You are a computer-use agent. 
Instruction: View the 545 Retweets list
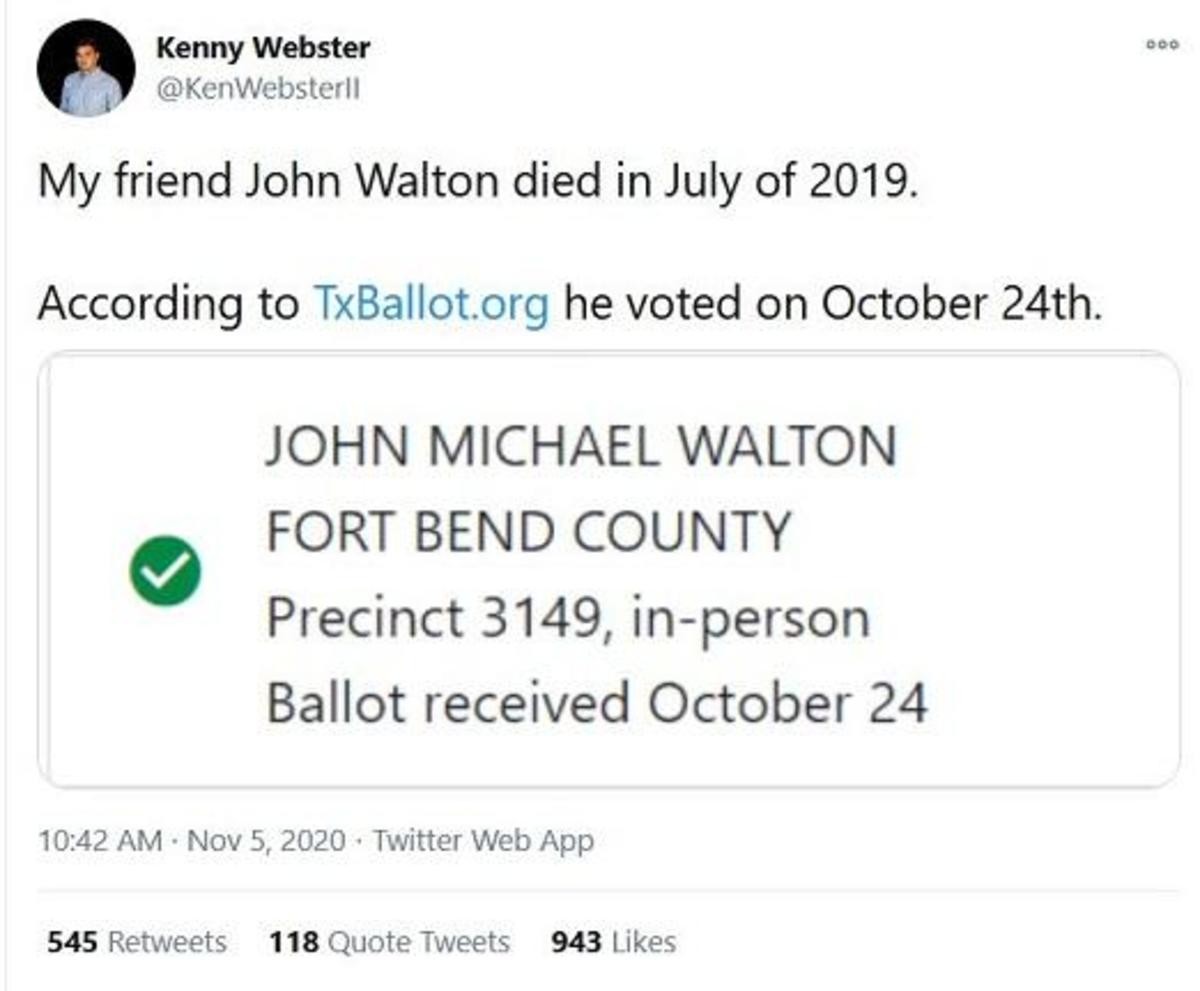137,941
